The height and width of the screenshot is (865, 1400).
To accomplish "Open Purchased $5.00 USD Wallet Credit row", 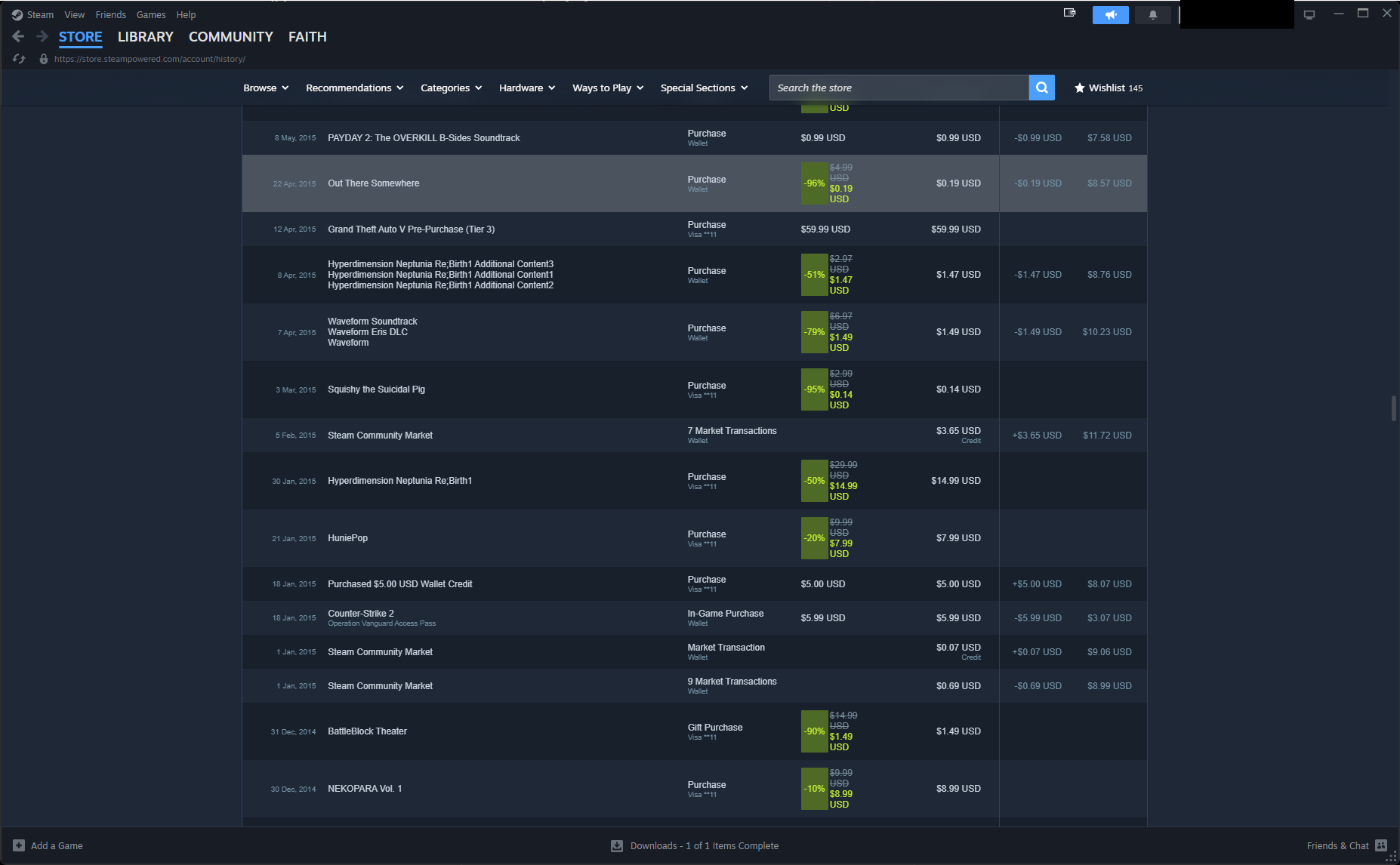I will 695,584.
